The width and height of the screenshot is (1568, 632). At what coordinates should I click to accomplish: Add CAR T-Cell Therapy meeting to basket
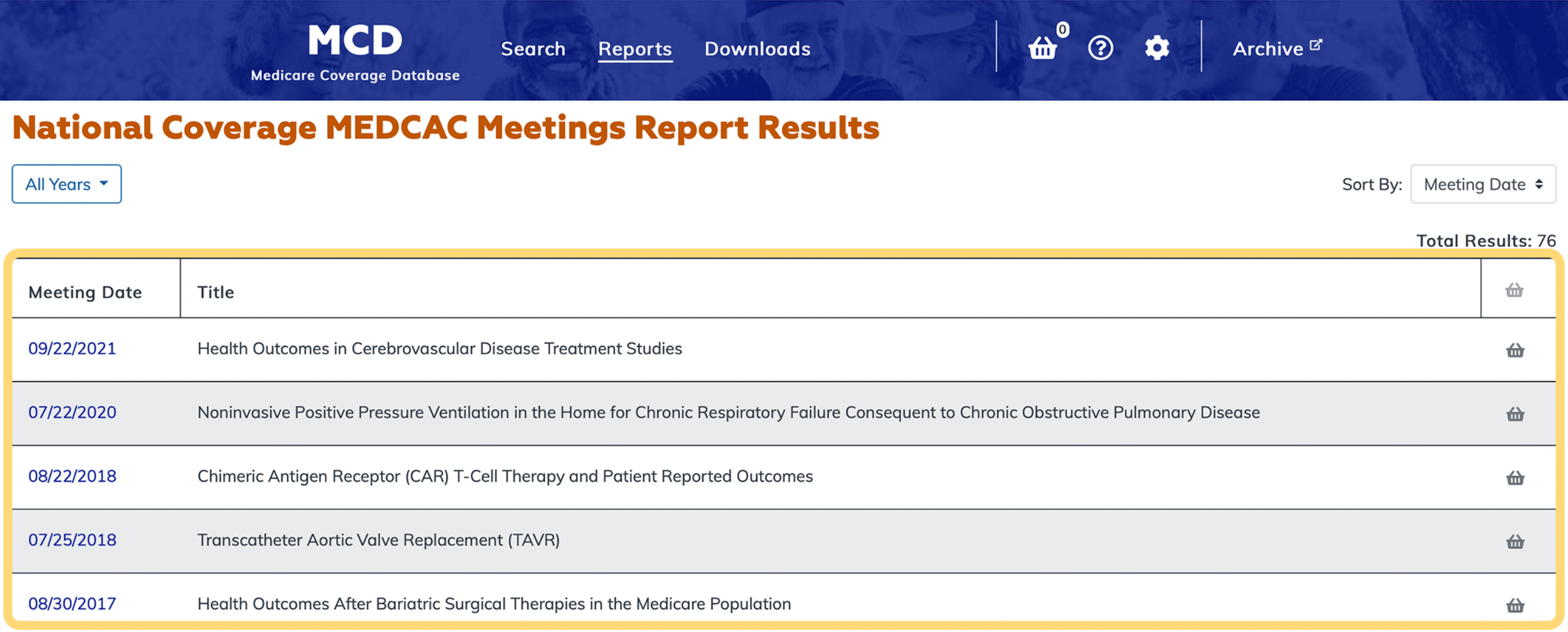click(1515, 478)
